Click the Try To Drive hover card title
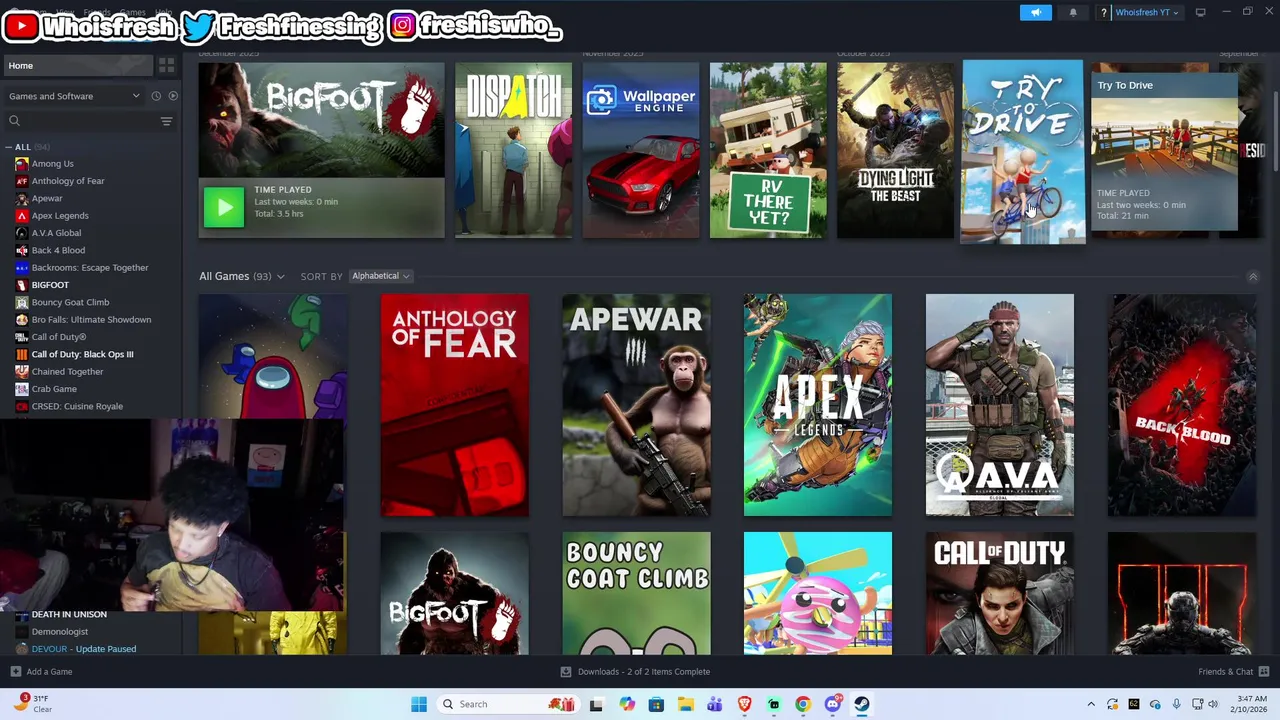 point(1125,85)
